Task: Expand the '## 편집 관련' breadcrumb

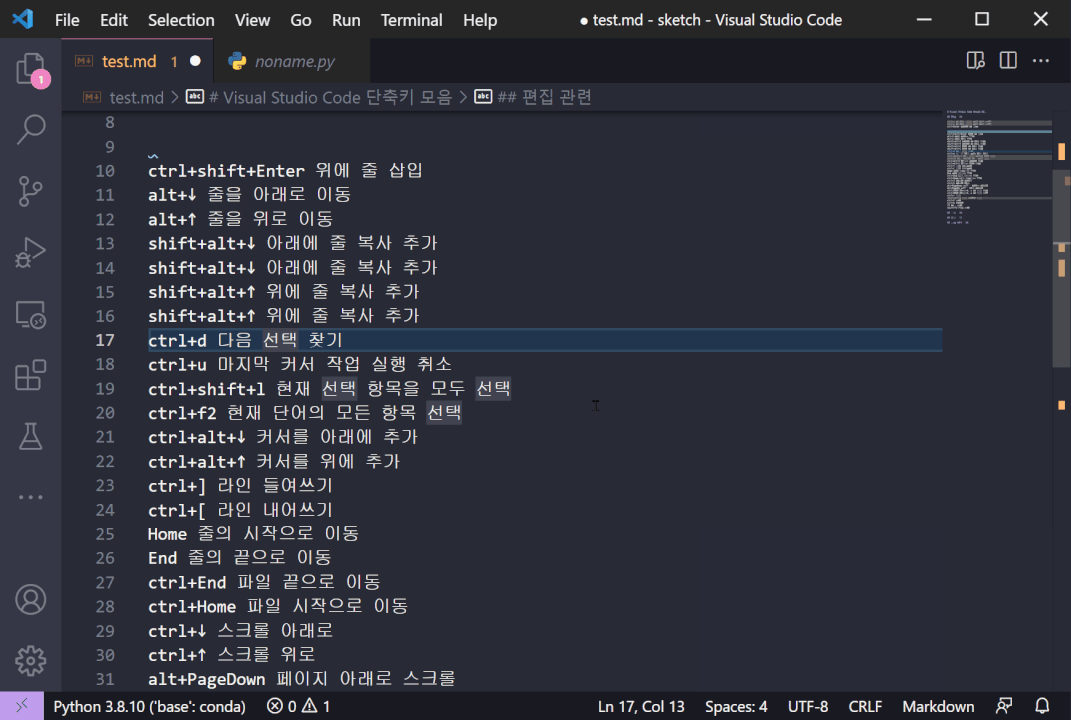Action: click(x=544, y=98)
